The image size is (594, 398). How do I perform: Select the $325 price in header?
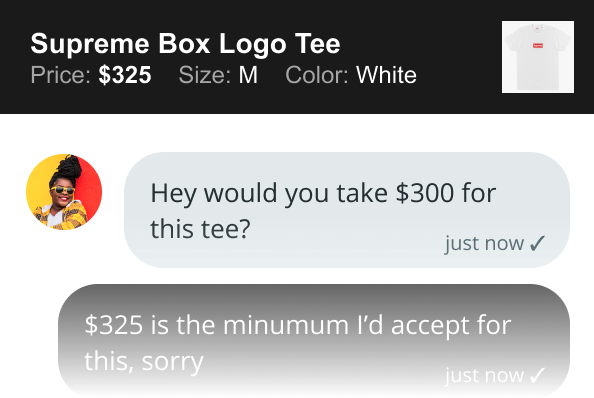[x=125, y=75]
